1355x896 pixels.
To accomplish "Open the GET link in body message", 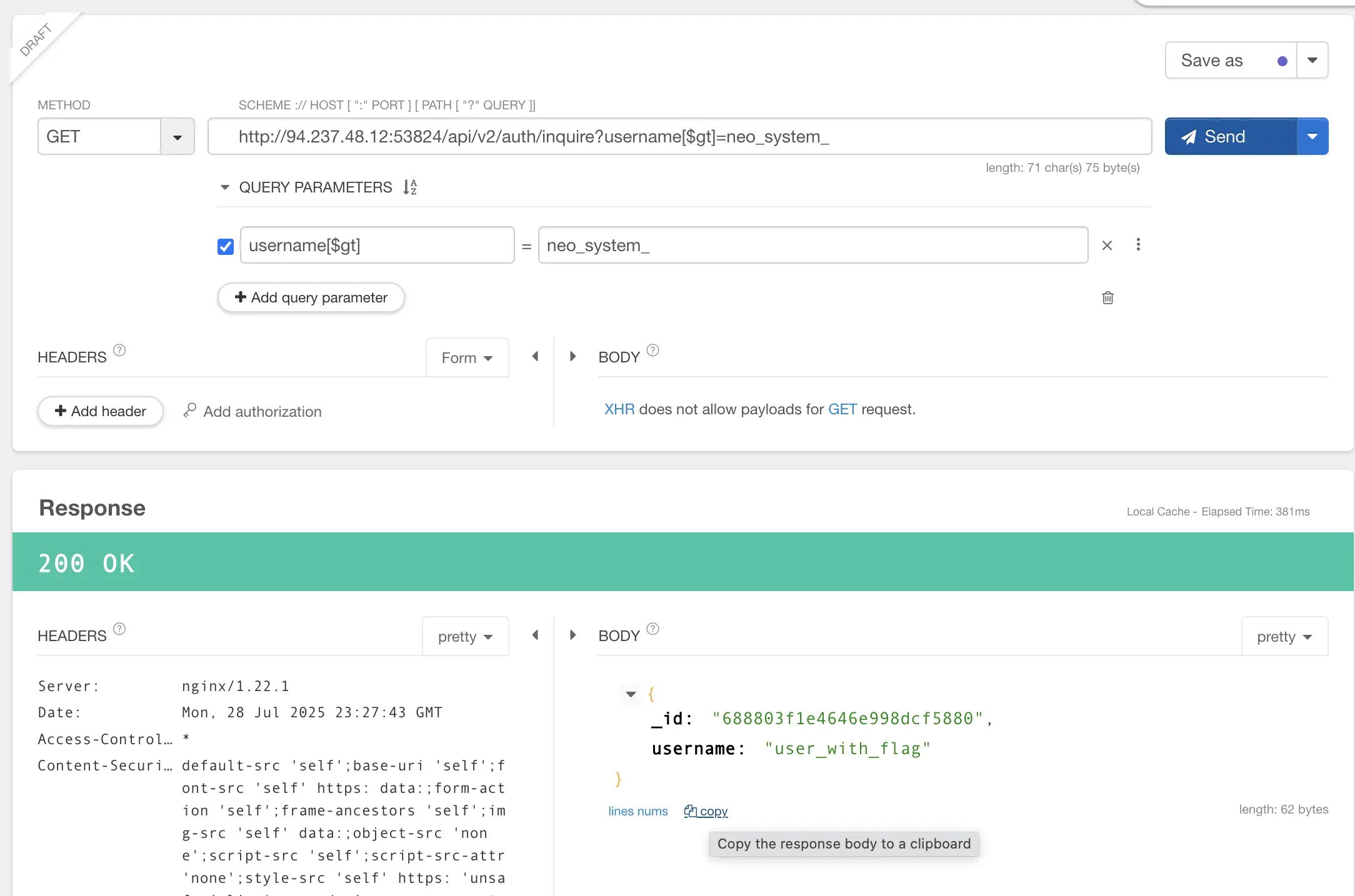I will click(x=842, y=409).
